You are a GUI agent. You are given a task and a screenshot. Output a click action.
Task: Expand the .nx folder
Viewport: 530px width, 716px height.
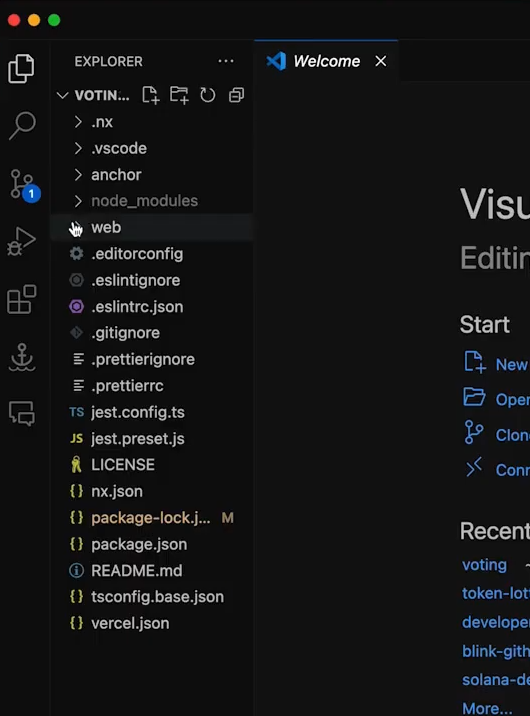pyautogui.click(x=151, y=122)
